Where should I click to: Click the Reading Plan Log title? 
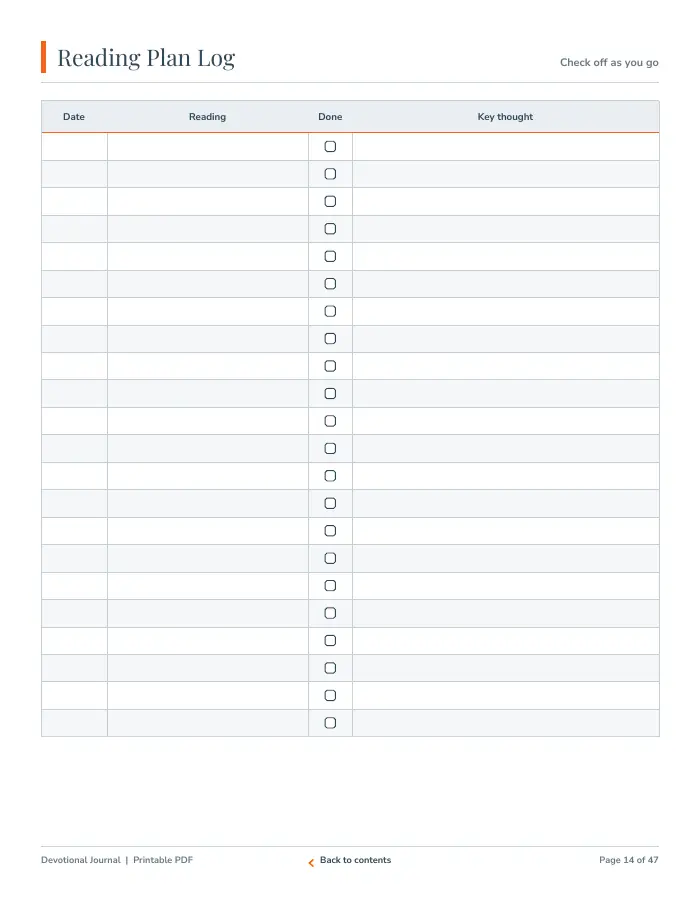pyautogui.click(x=146, y=58)
